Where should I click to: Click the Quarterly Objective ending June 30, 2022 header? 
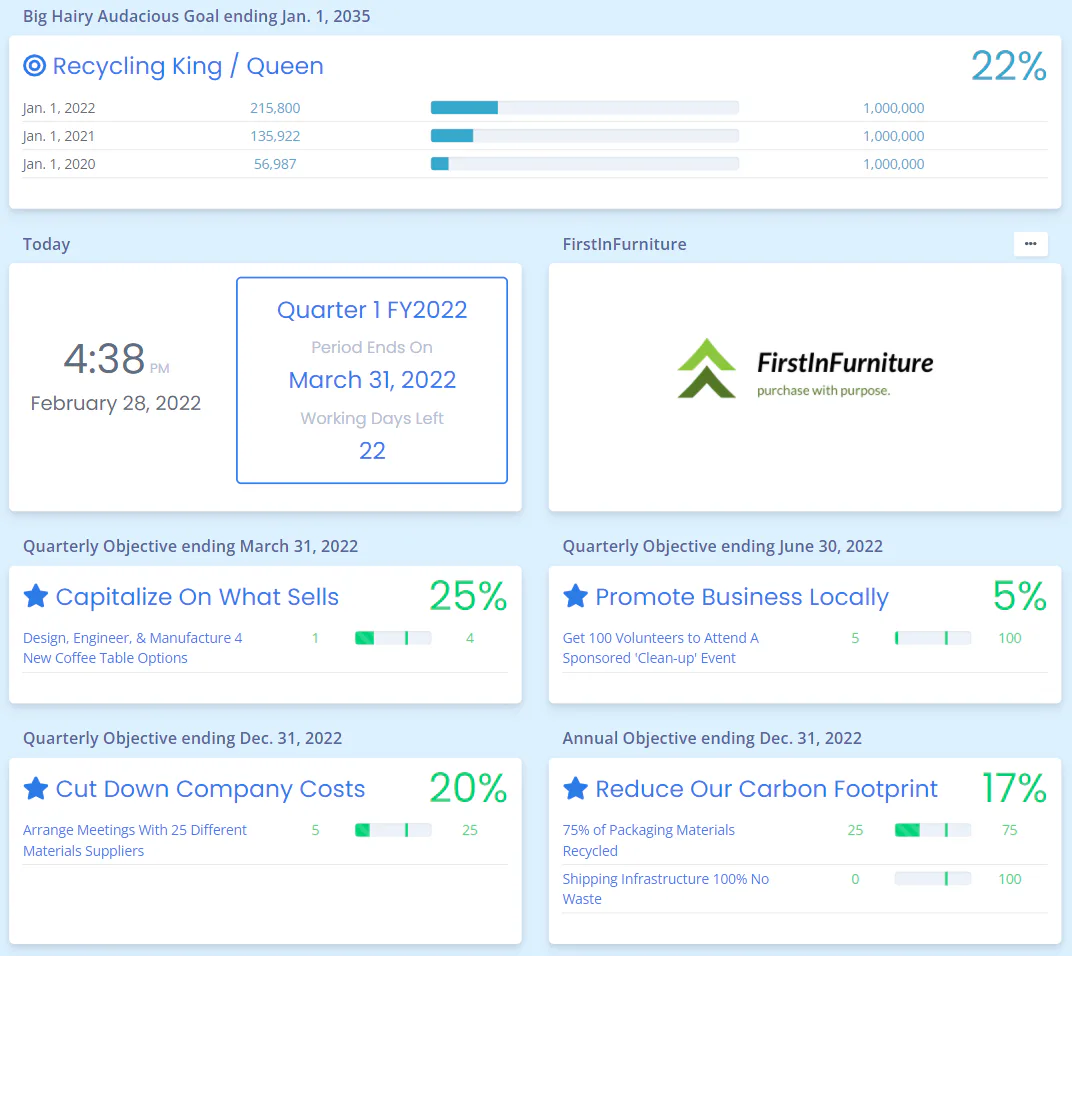pyautogui.click(x=722, y=546)
